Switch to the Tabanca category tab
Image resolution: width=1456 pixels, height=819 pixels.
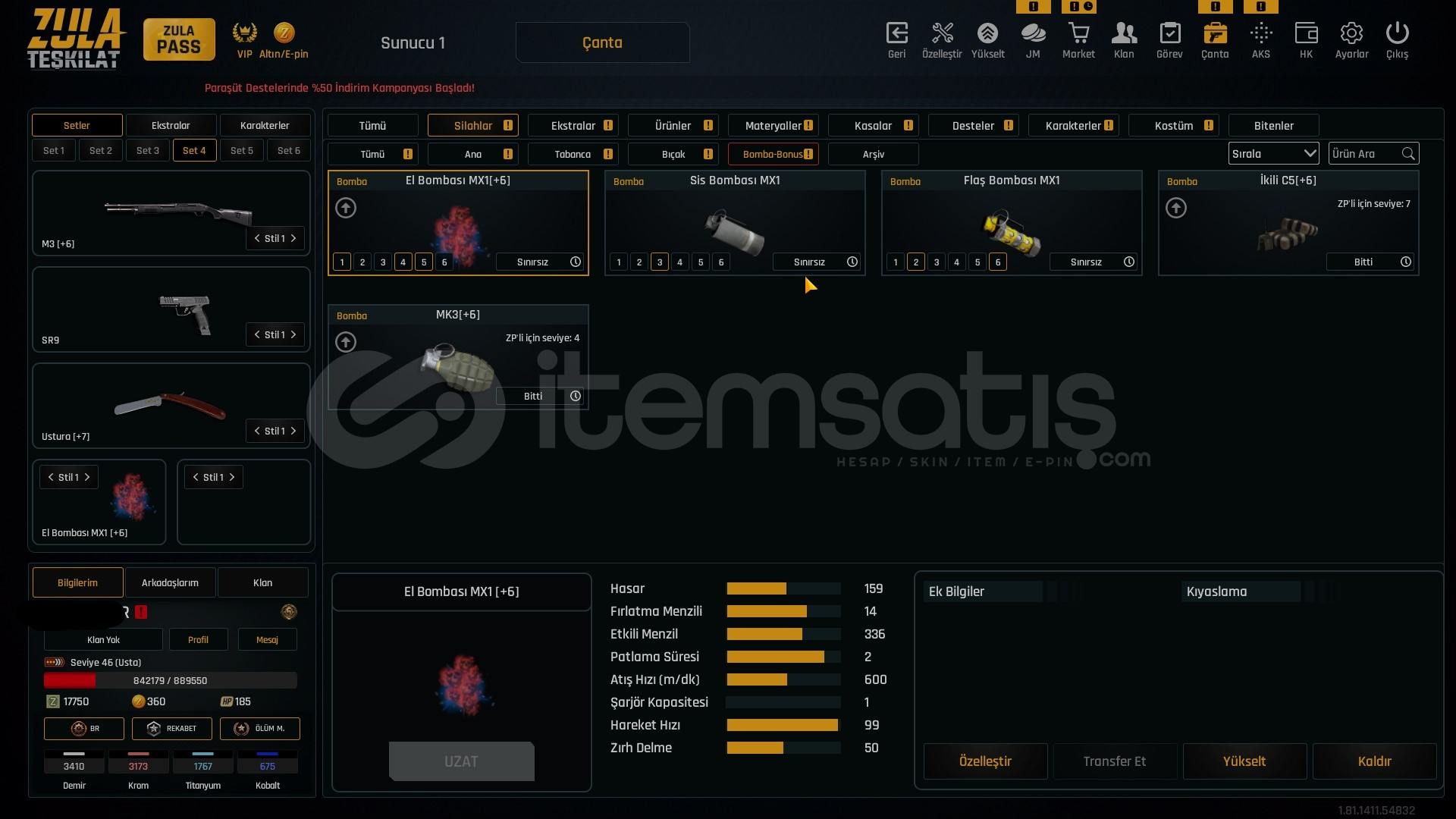tap(573, 155)
